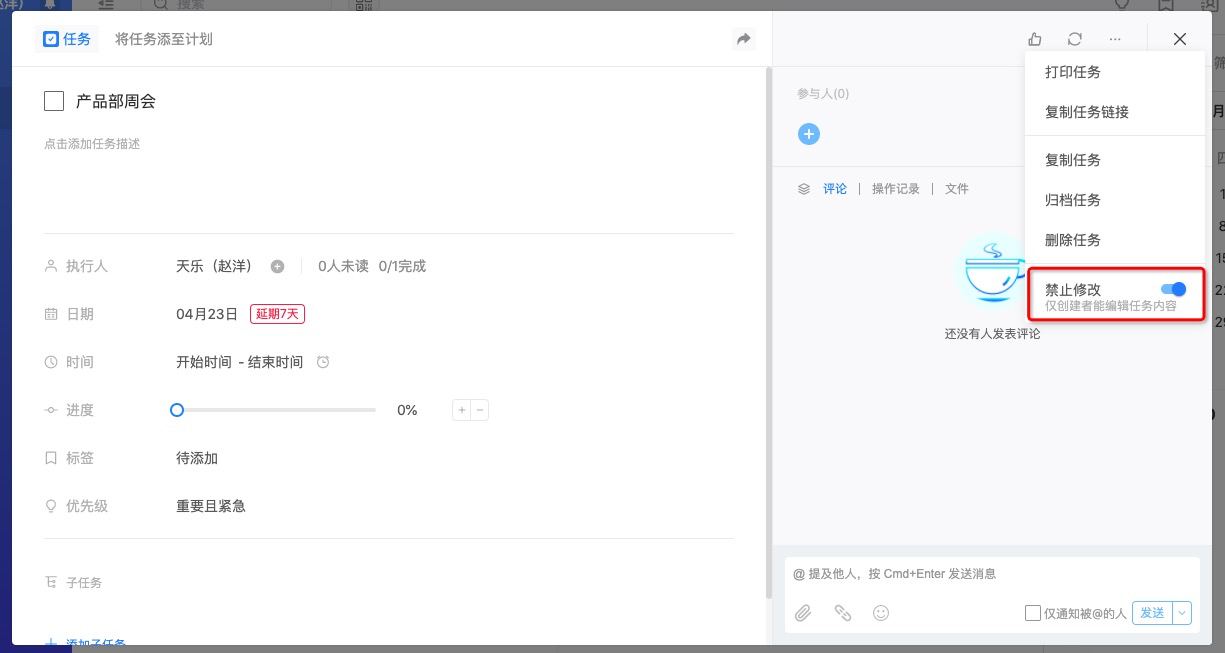Select 打印任务 from the menu
Screen dimensions: 1225x653
pos(1073,72)
